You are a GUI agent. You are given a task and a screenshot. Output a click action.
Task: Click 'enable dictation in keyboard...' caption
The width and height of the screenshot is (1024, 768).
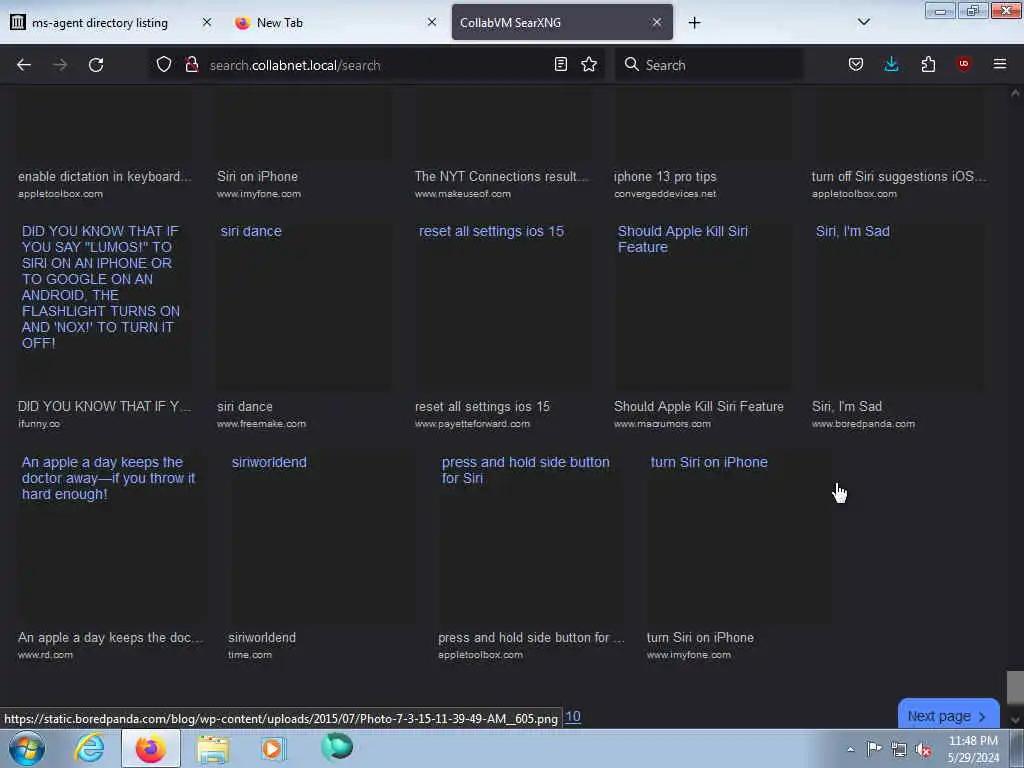104,176
